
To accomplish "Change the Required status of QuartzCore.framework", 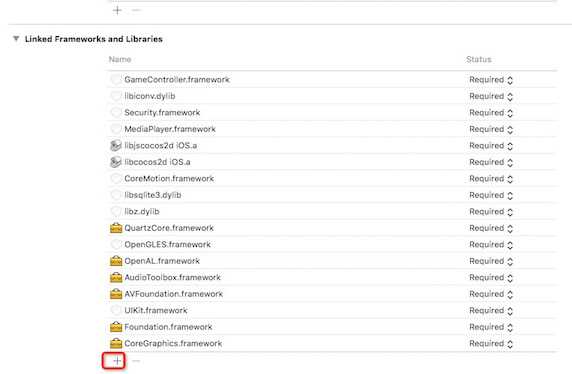I will [x=491, y=228].
